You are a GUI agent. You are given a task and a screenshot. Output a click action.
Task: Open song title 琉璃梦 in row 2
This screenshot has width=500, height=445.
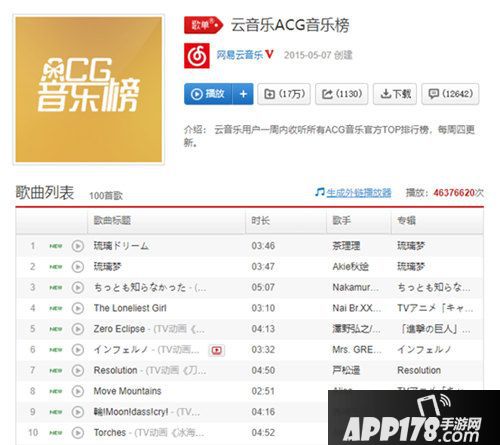tap(107, 267)
